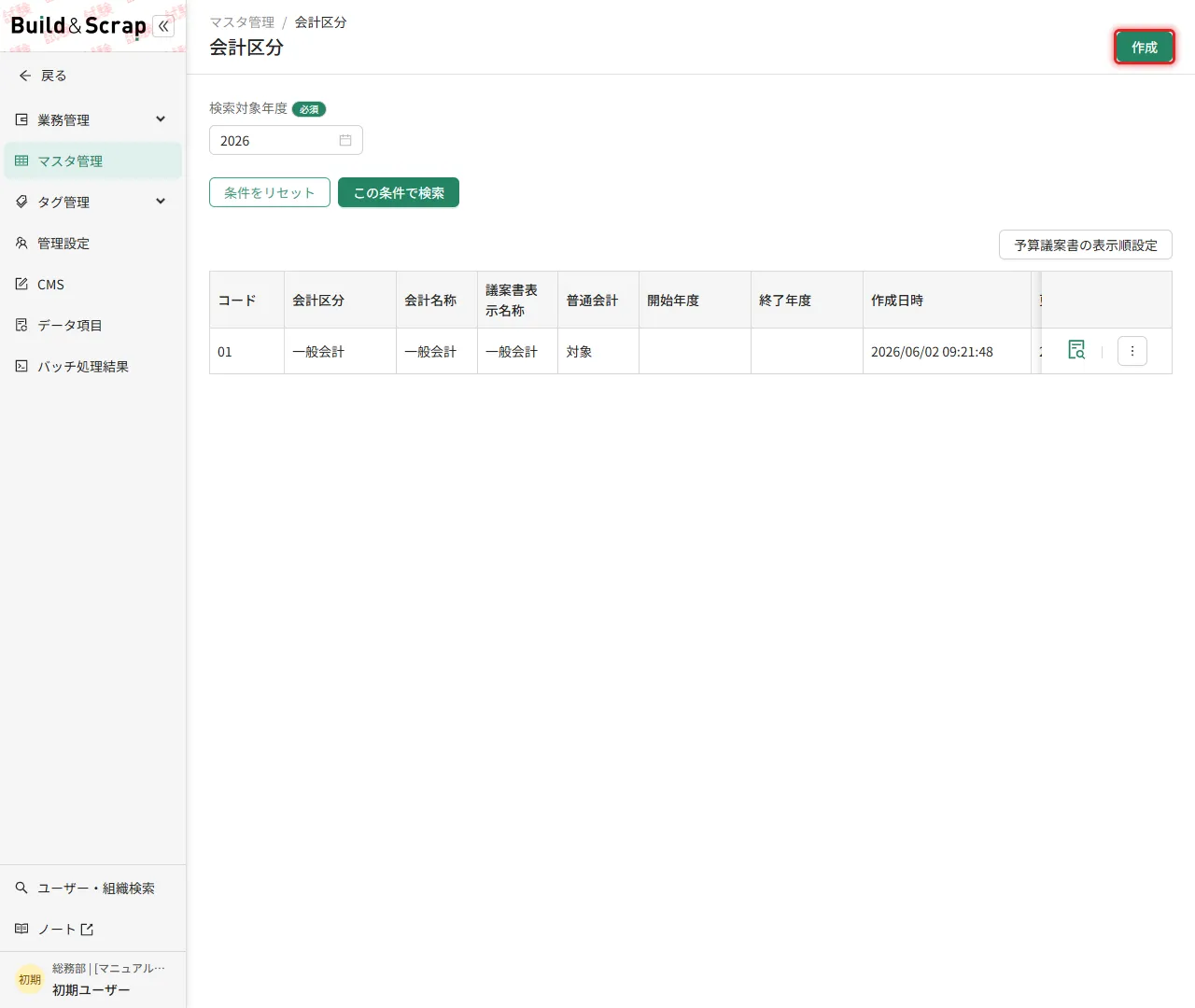The width and height of the screenshot is (1195, 1008).
Task: Open the calendar icon in the year field
Action: click(345, 140)
